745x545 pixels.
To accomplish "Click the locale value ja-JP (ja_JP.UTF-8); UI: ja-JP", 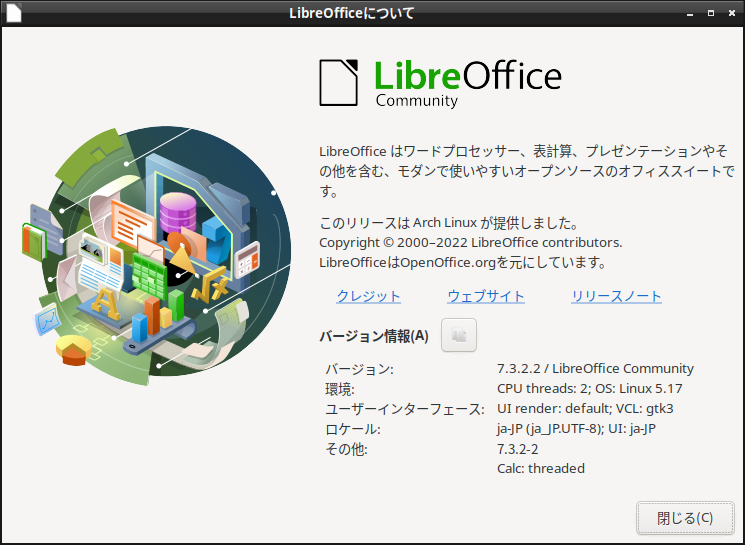I will click(x=576, y=429).
